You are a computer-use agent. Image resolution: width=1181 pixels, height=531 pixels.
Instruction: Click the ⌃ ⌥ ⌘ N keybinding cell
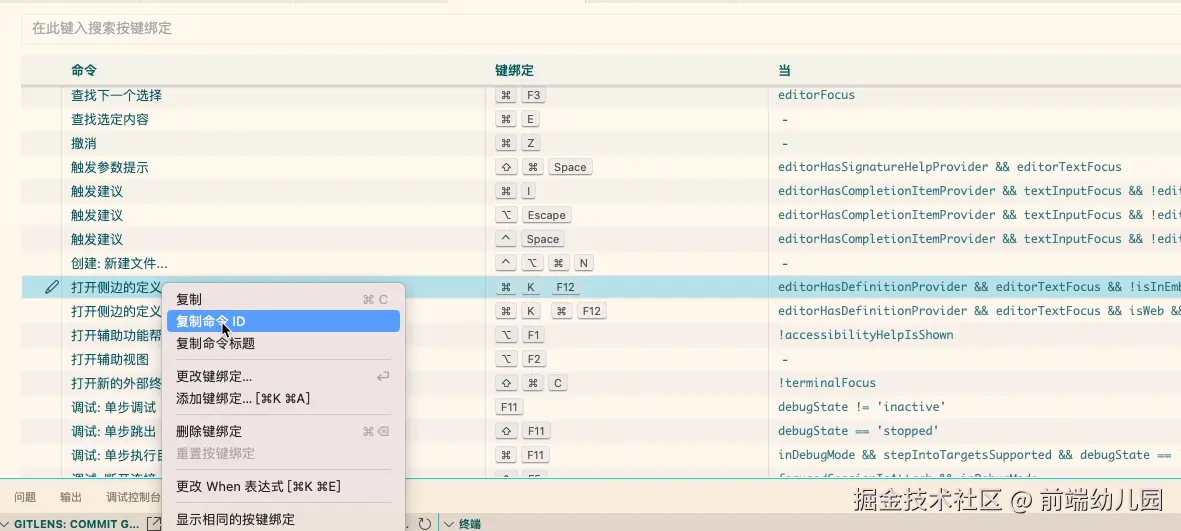point(545,264)
